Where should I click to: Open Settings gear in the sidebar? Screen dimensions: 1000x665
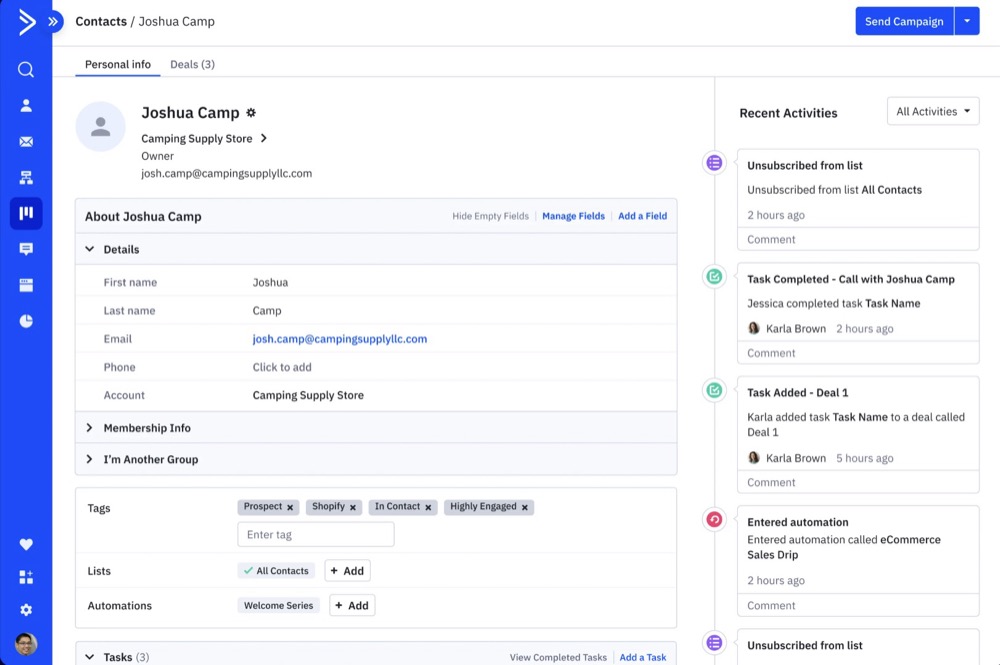pos(26,609)
